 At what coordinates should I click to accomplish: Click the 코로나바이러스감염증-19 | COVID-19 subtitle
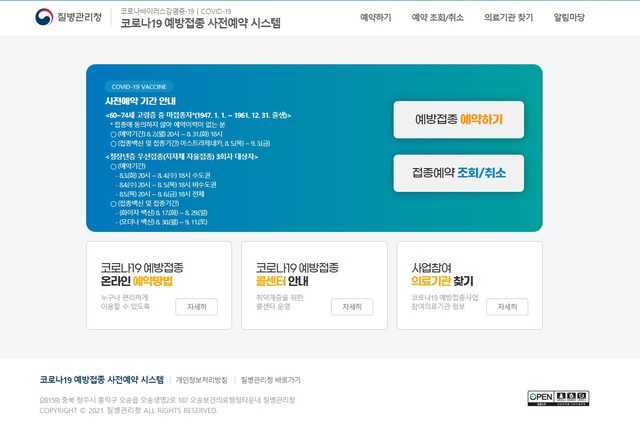tap(176, 11)
